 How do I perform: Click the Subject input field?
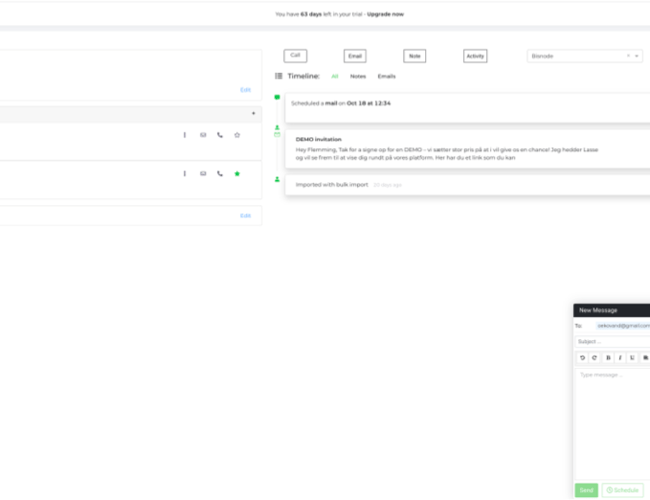tap(613, 342)
